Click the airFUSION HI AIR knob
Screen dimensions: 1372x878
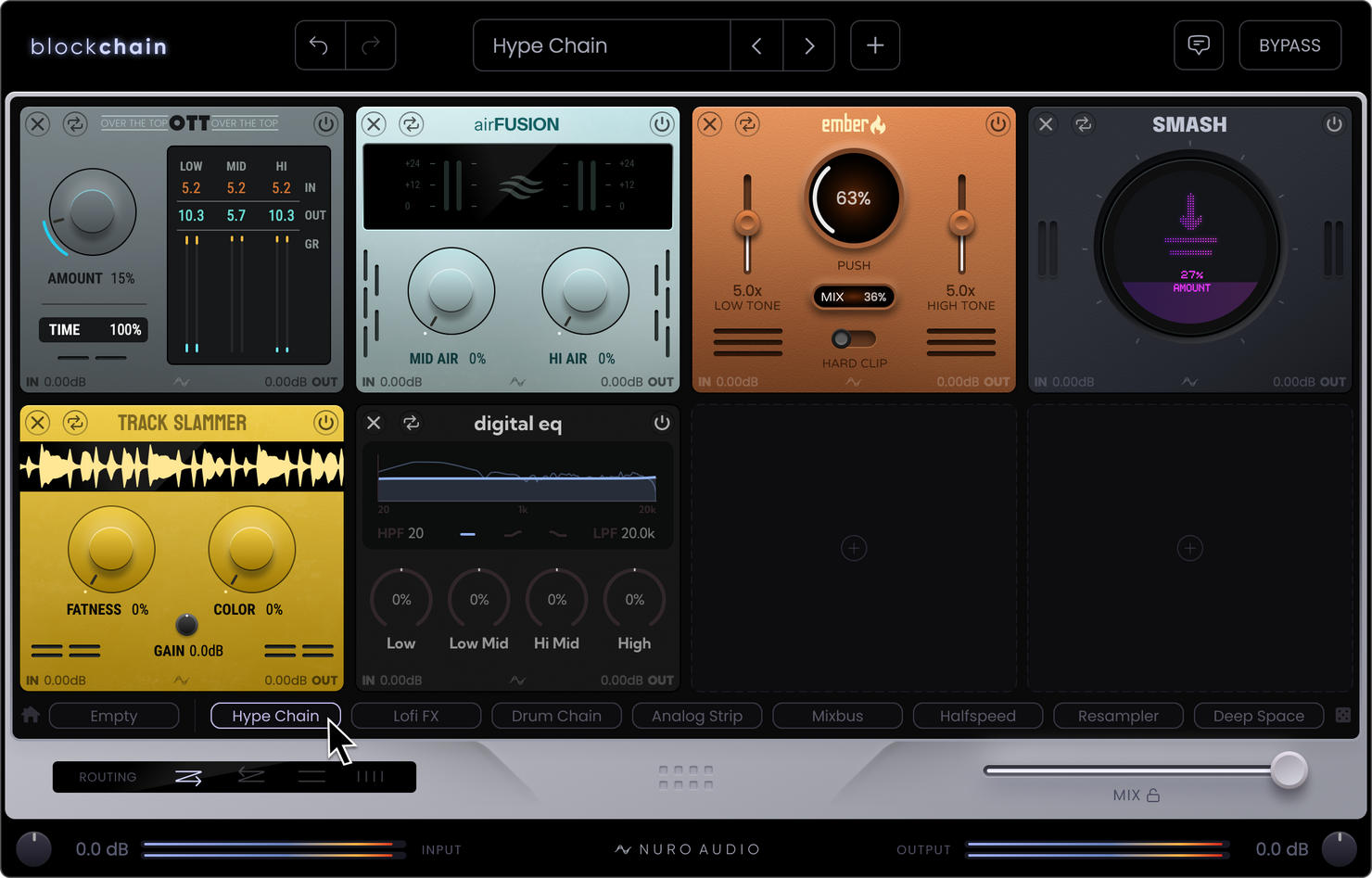coord(585,291)
